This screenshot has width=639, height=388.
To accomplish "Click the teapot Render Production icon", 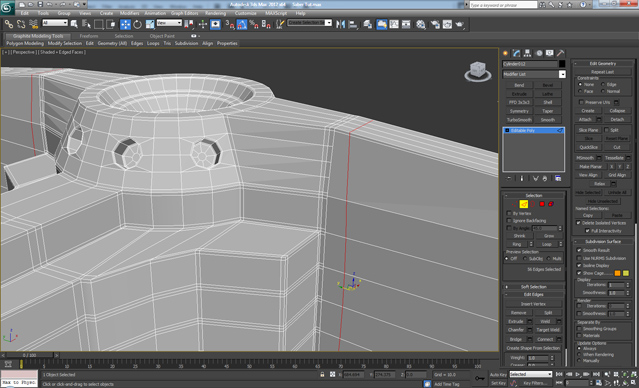I will pos(460,24).
